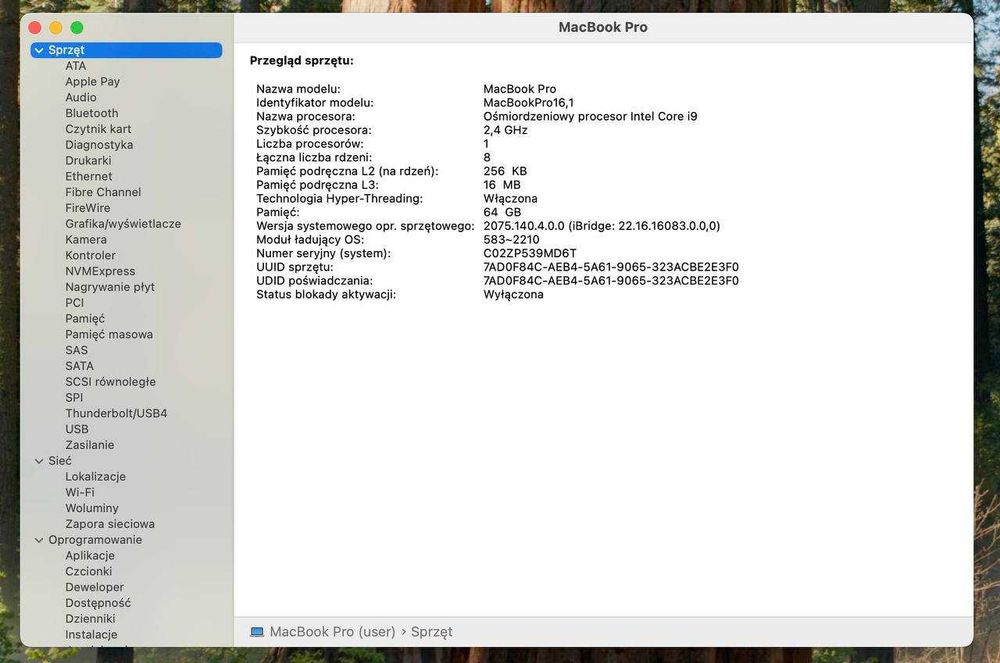Click the MacBook Pro window title
1000x663 pixels.
[603, 27]
